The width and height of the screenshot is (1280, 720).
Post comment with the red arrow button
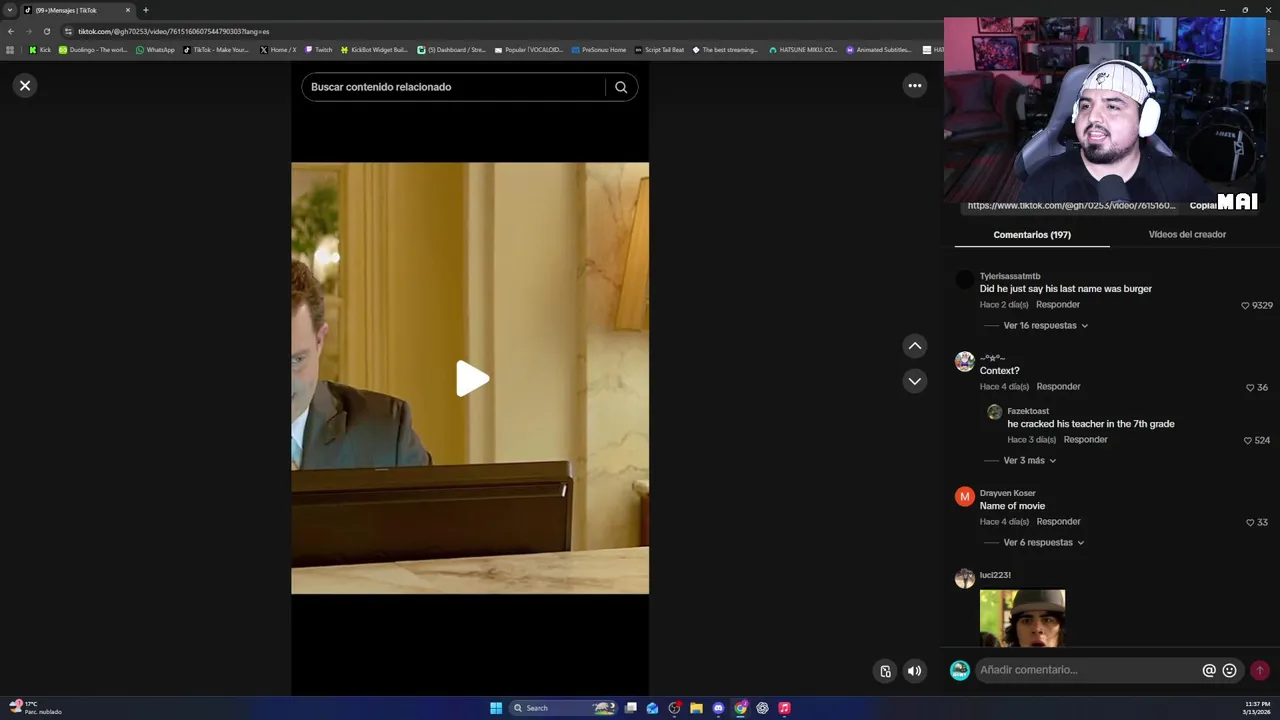click(x=1260, y=670)
